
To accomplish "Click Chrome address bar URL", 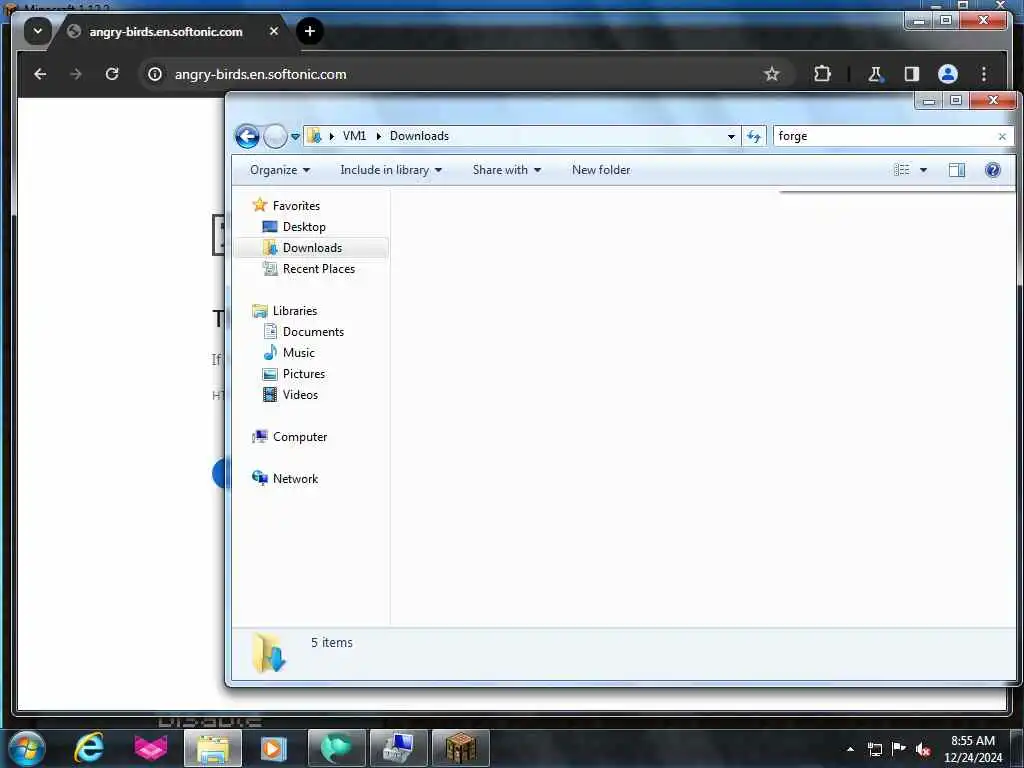I will coord(260,74).
